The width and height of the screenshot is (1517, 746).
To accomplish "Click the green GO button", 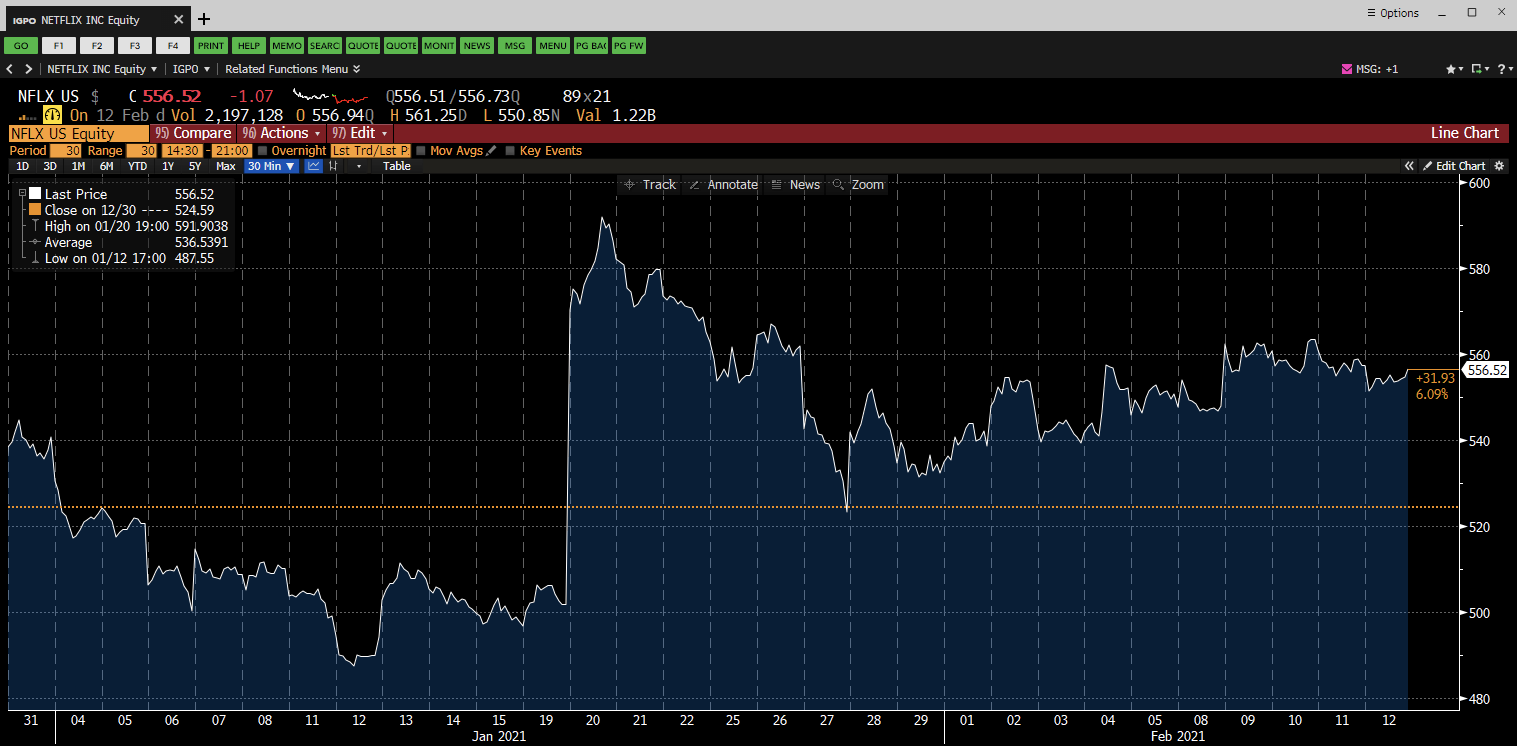I will [21, 45].
